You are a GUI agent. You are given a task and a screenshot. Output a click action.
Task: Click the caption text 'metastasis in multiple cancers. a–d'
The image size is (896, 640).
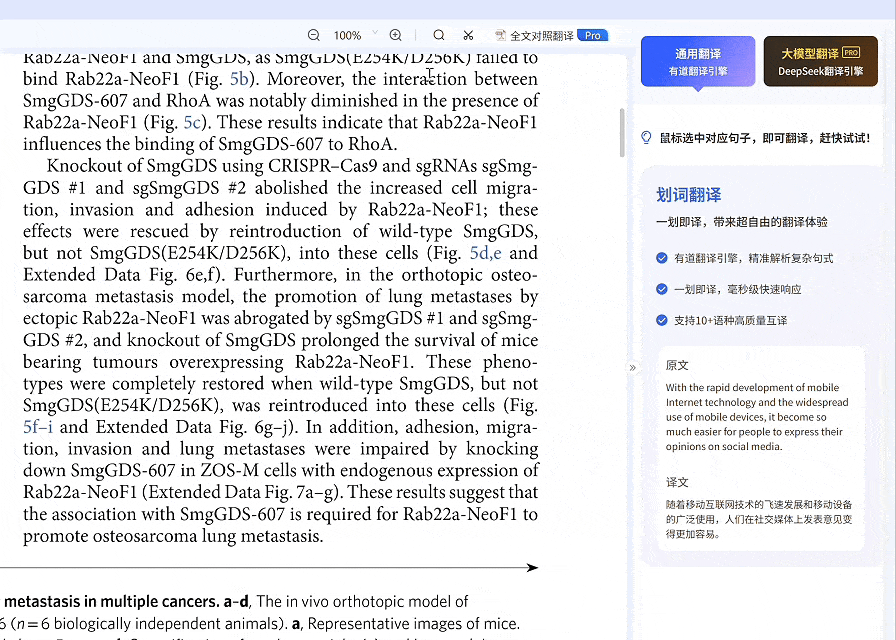[126, 602]
